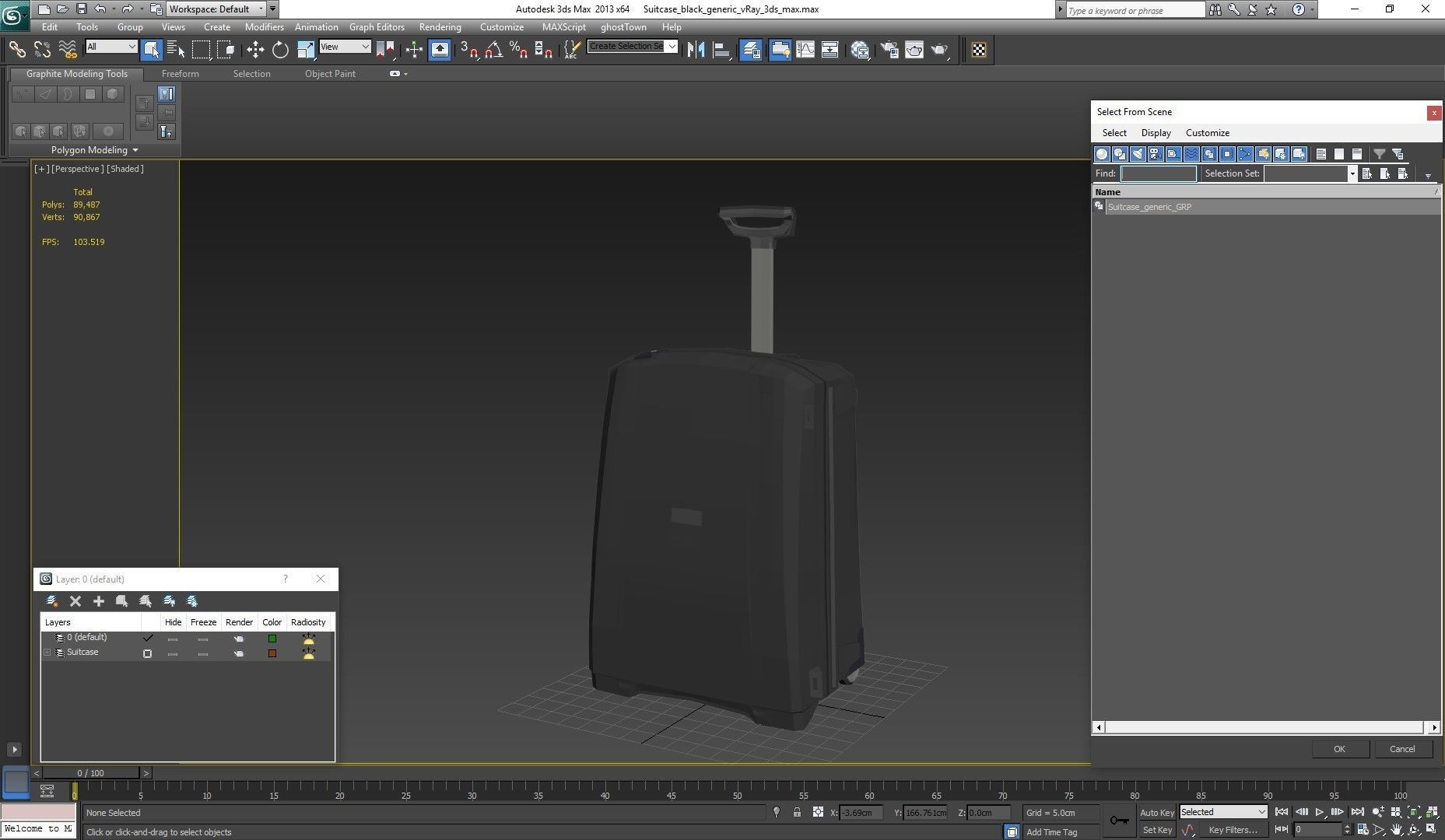Click the Render Production teapot icon
The width and height of the screenshot is (1445, 840).
(x=940, y=50)
